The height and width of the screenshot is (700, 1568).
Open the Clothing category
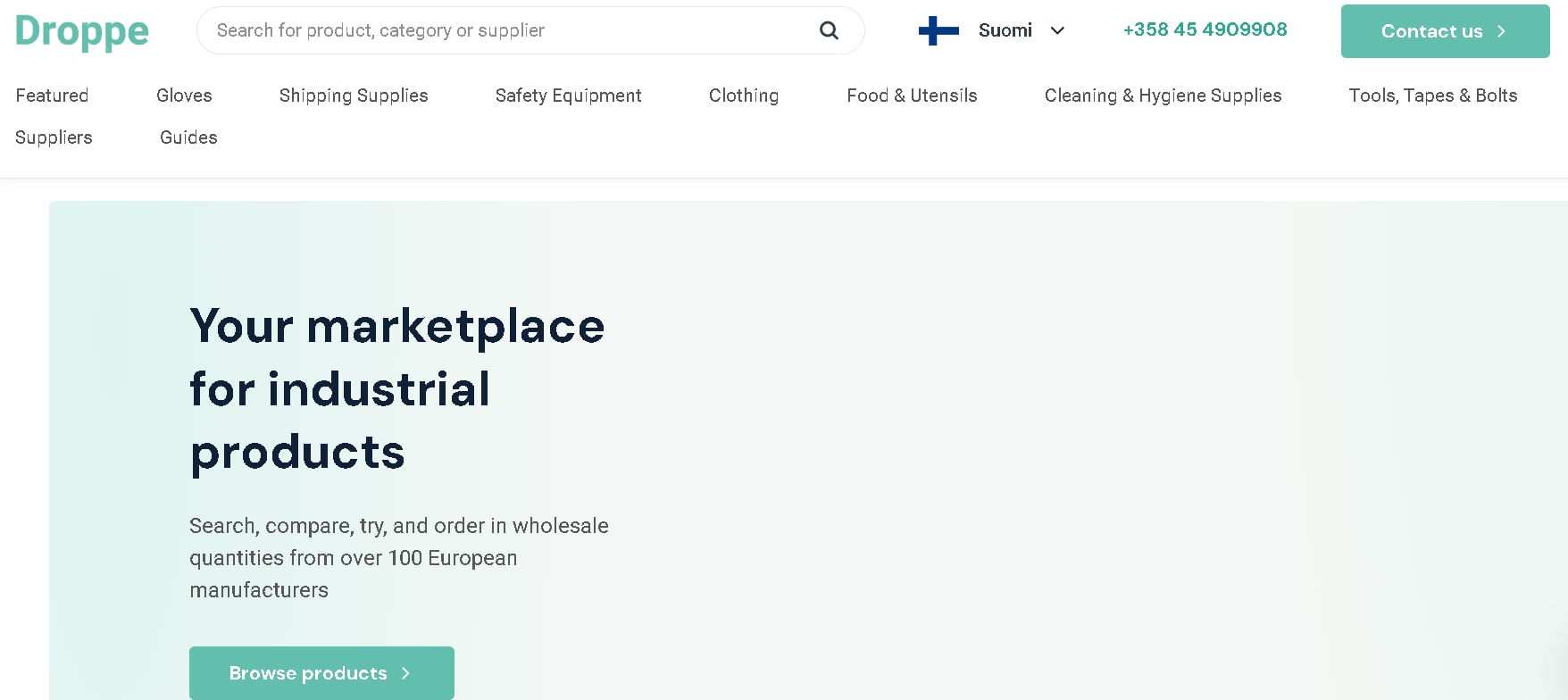point(744,96)
